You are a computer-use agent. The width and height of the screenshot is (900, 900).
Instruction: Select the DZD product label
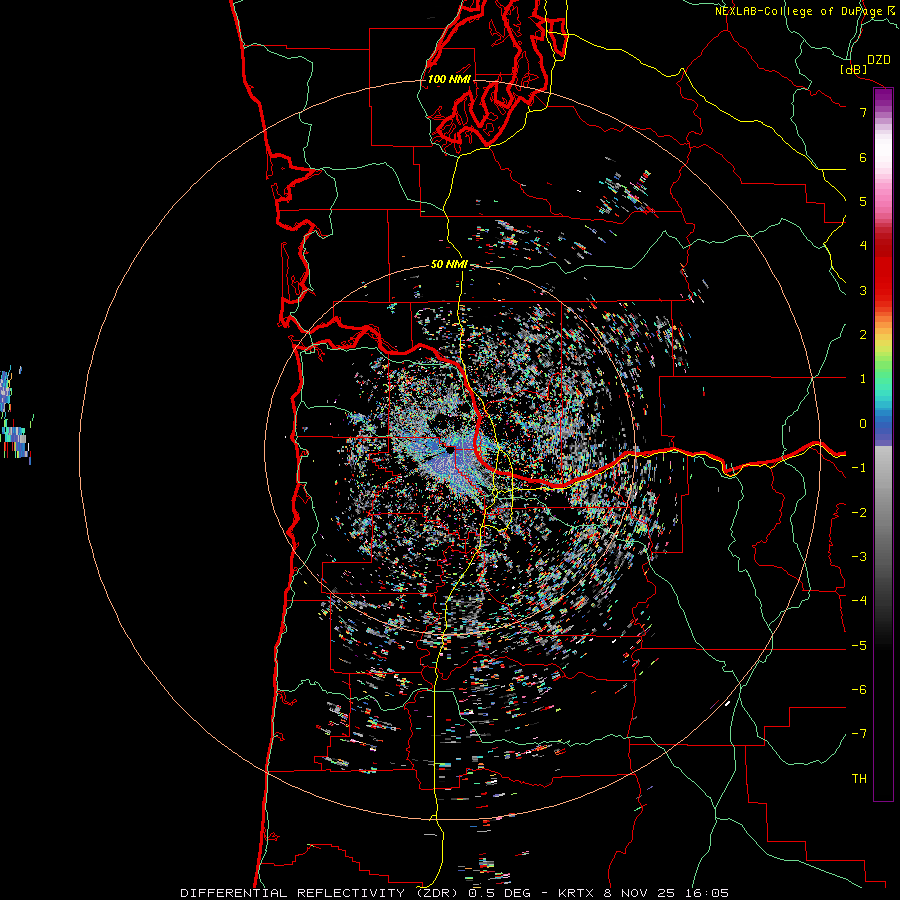pos(878,59)
